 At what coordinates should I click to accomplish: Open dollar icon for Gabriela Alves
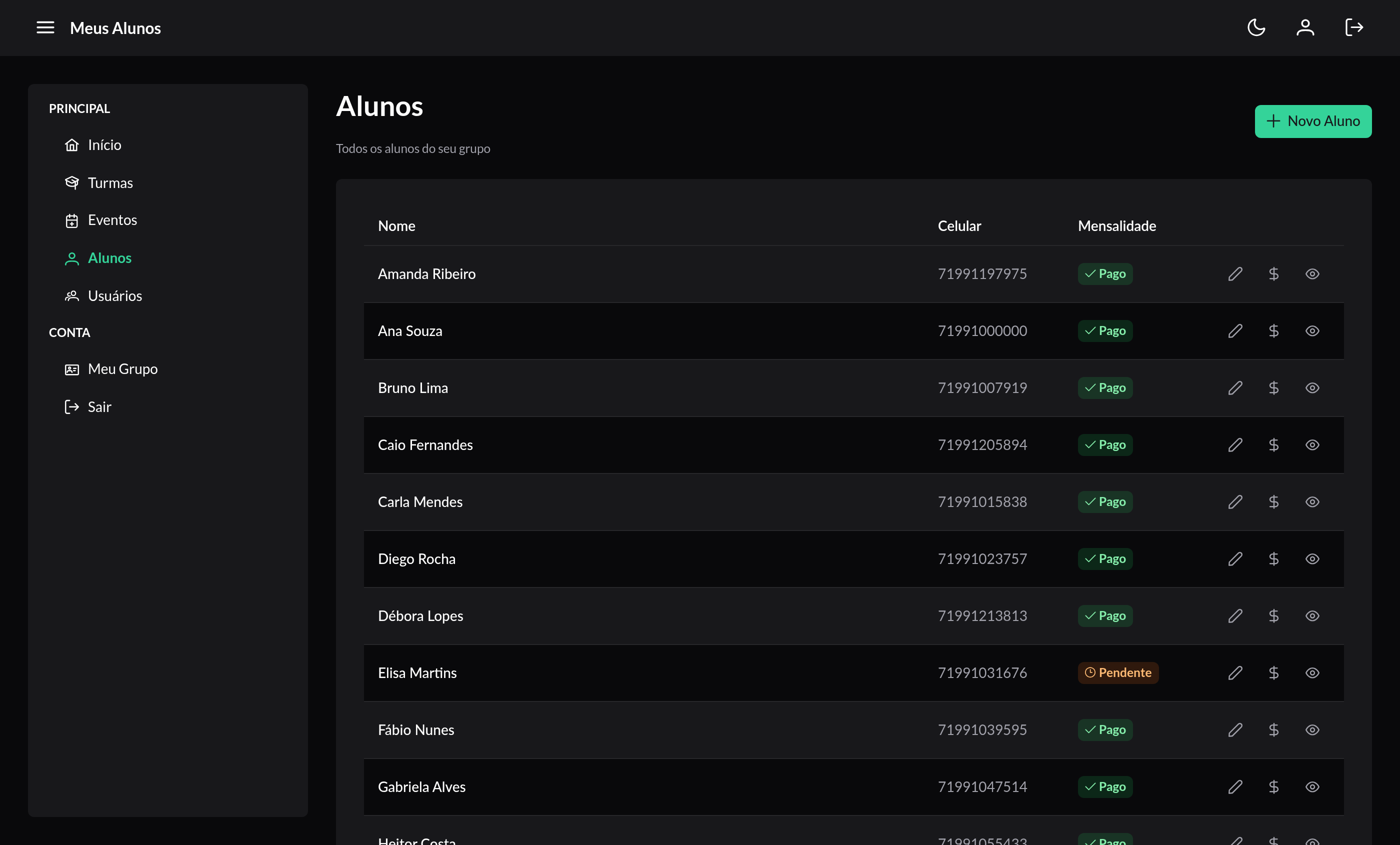tap(1273, 787)
